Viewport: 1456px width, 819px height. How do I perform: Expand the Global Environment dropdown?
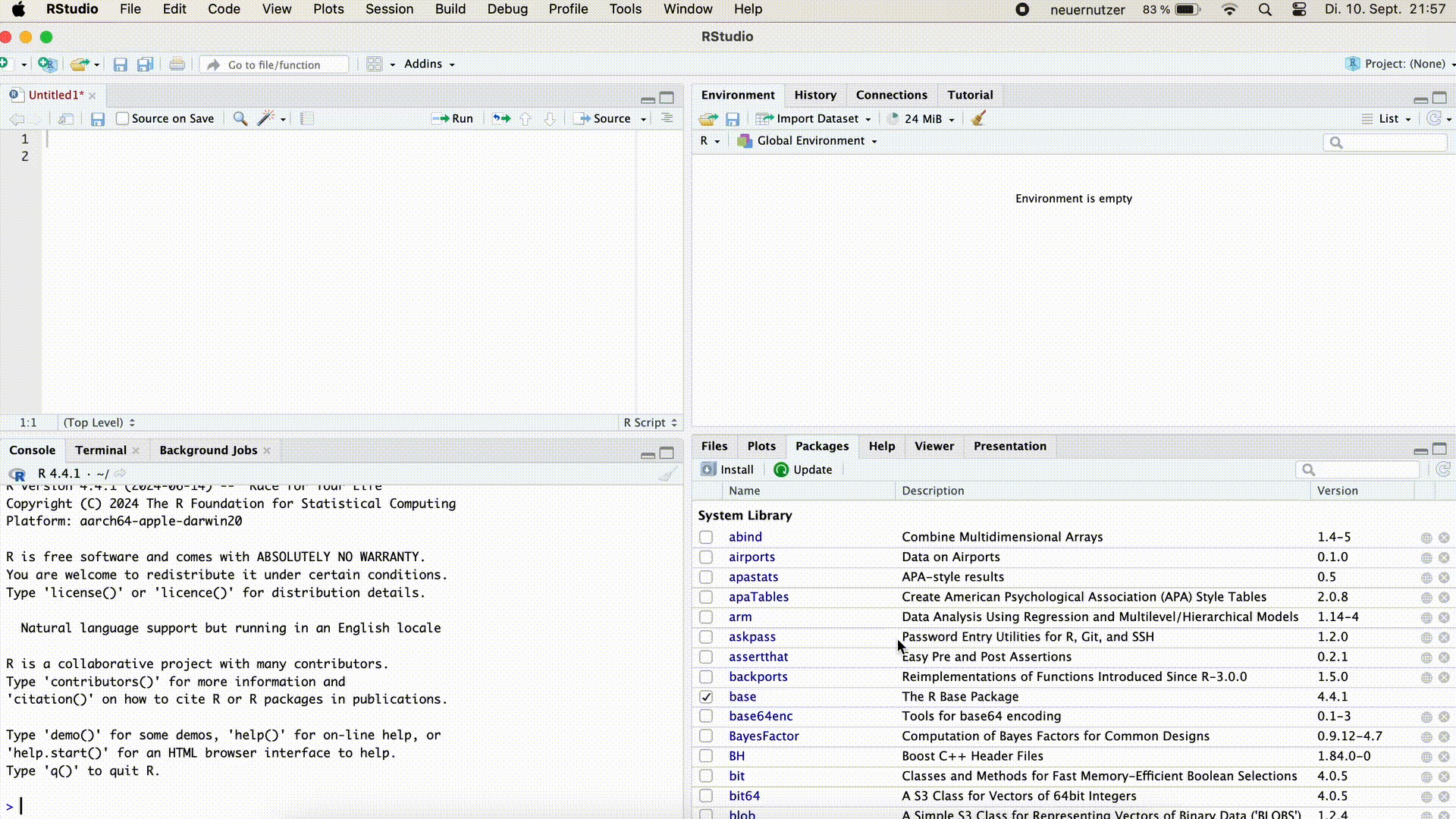click(809, 141)
